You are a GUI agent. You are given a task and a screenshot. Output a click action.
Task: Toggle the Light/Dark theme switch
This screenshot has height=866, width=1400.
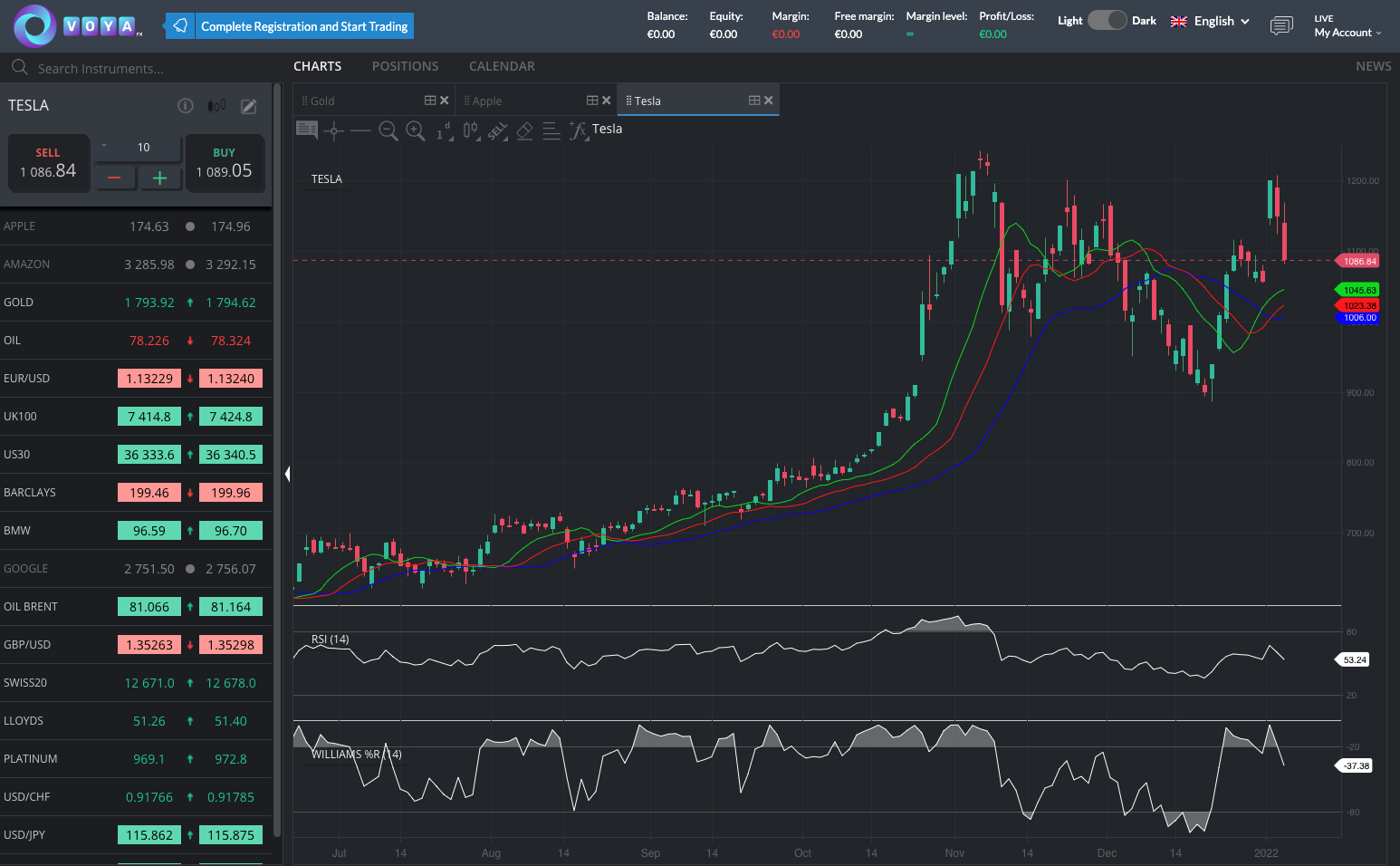tap(1107, 20)
